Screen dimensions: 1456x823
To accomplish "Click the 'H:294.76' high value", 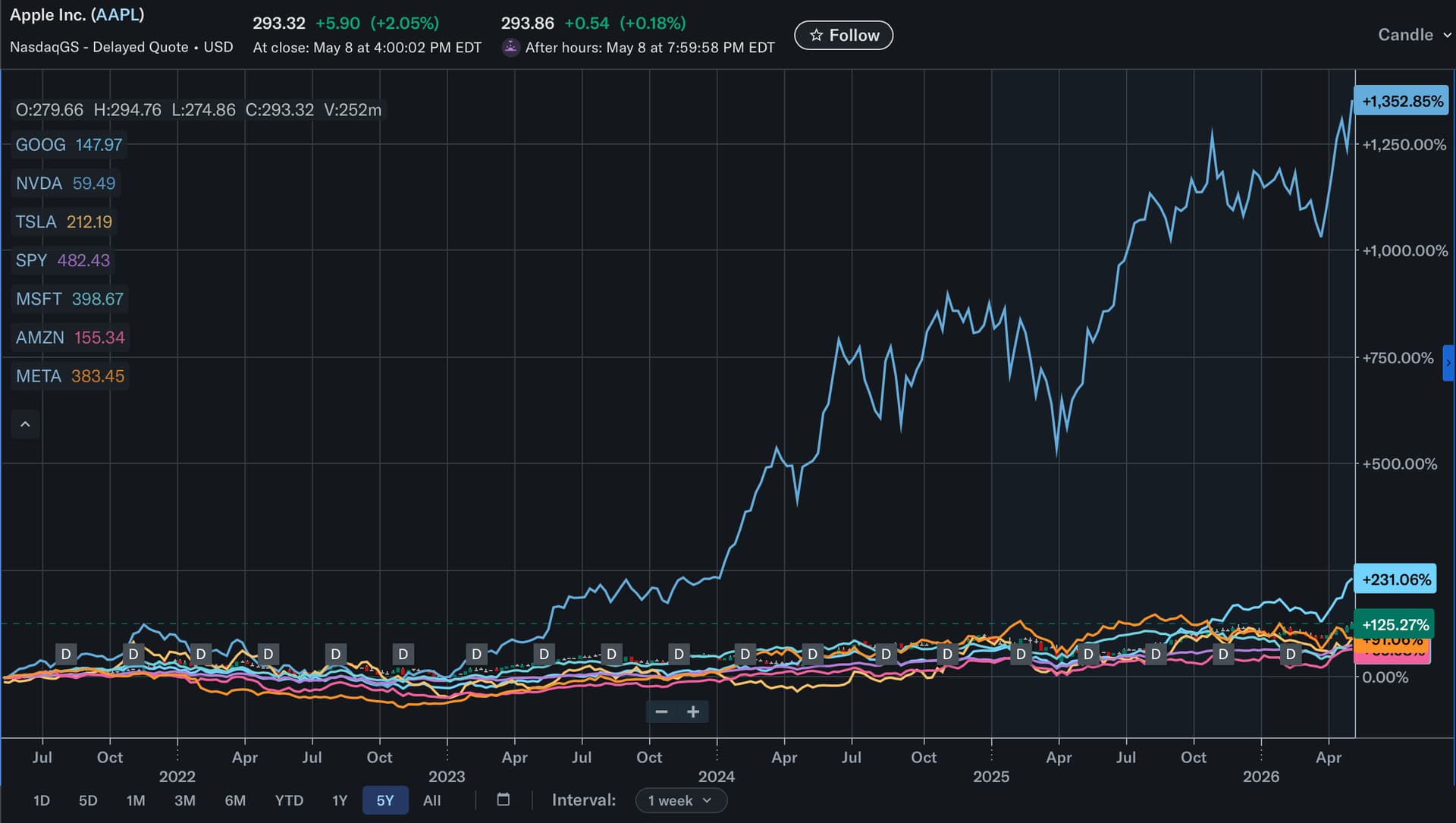I will [127, 110].
